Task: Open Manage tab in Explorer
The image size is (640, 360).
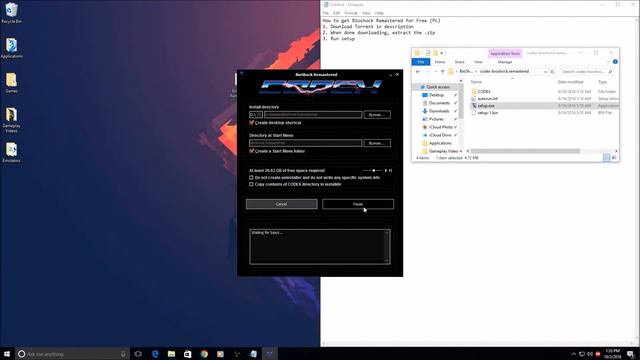Action: click(504, 62)
